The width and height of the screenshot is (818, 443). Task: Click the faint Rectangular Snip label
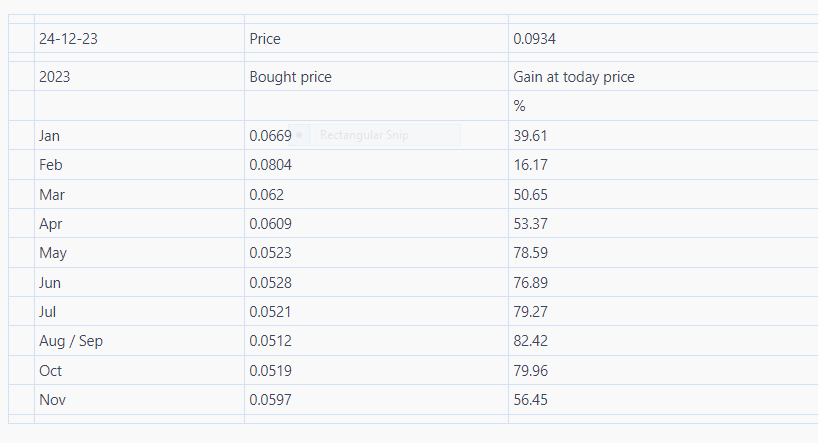(364, 135)
